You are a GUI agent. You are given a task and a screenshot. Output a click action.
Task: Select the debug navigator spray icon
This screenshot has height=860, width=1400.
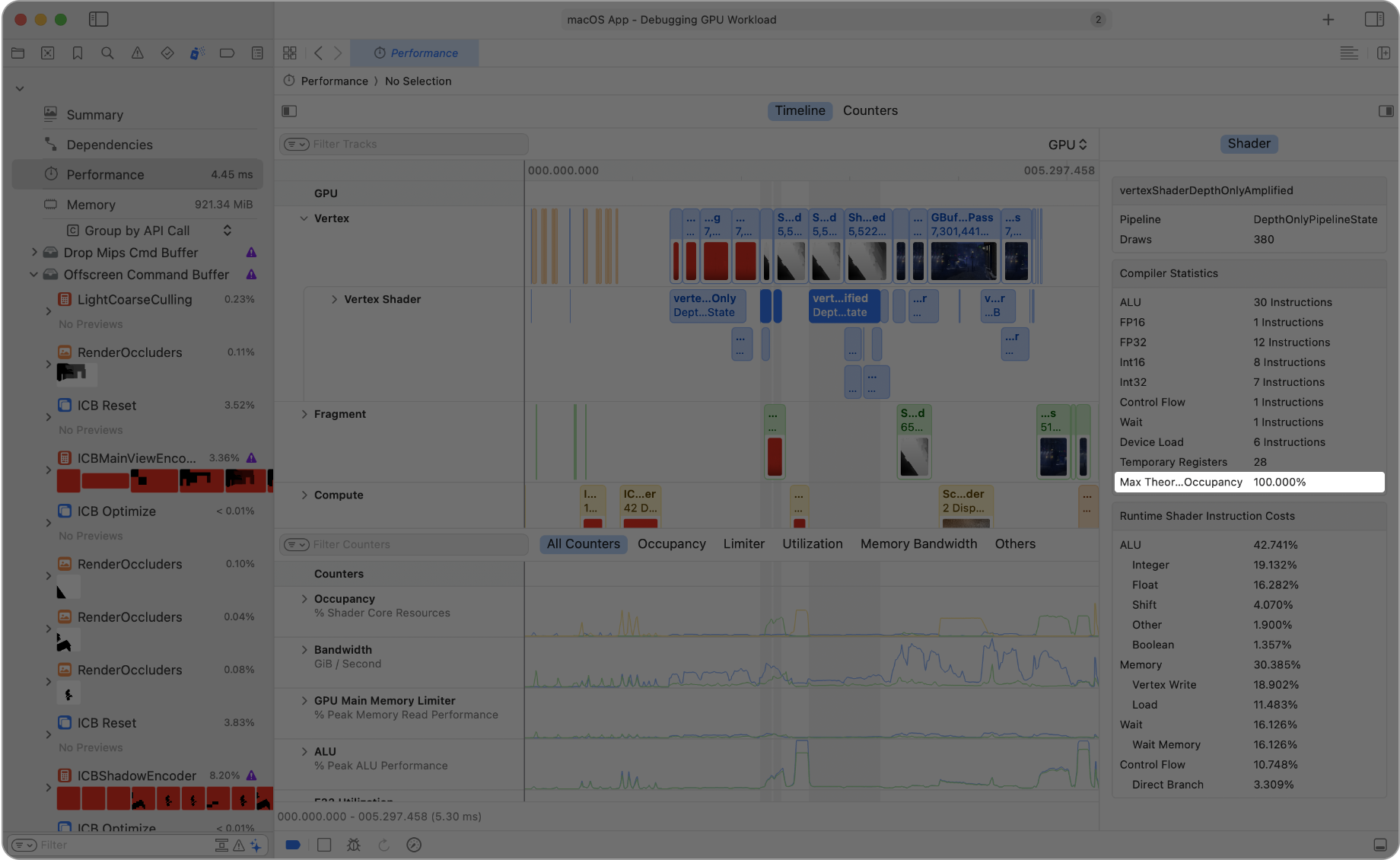[x=197, y=53]
